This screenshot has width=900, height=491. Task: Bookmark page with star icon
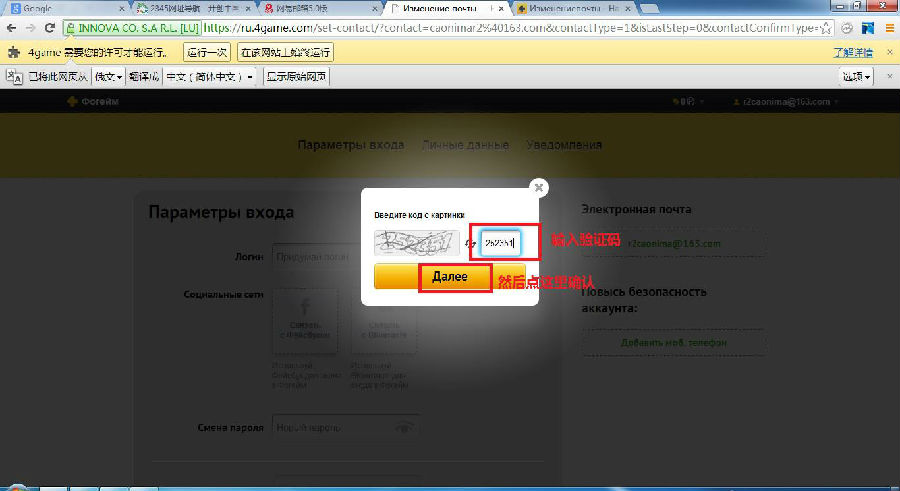point(825,28)
